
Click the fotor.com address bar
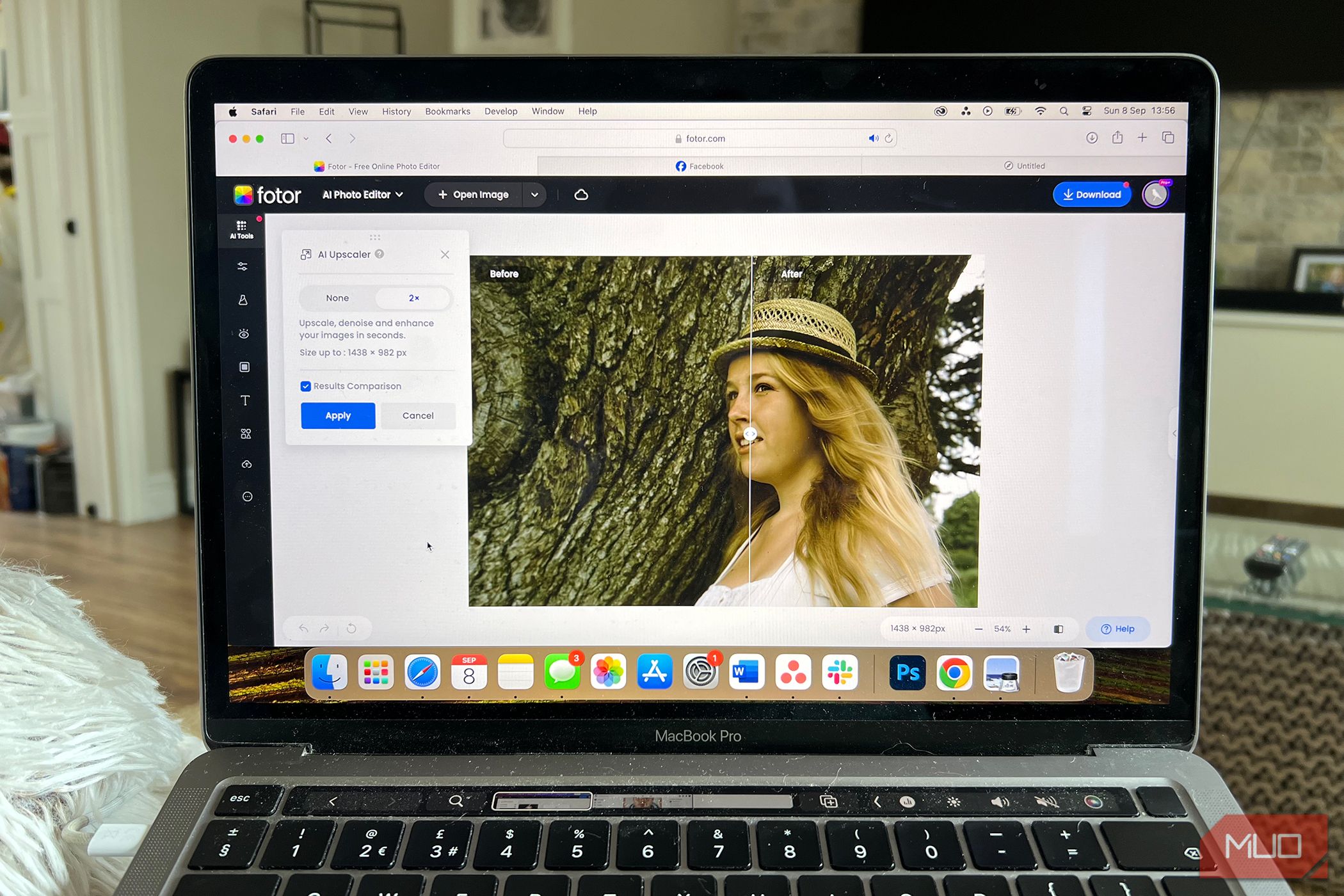tap(700, 138)
